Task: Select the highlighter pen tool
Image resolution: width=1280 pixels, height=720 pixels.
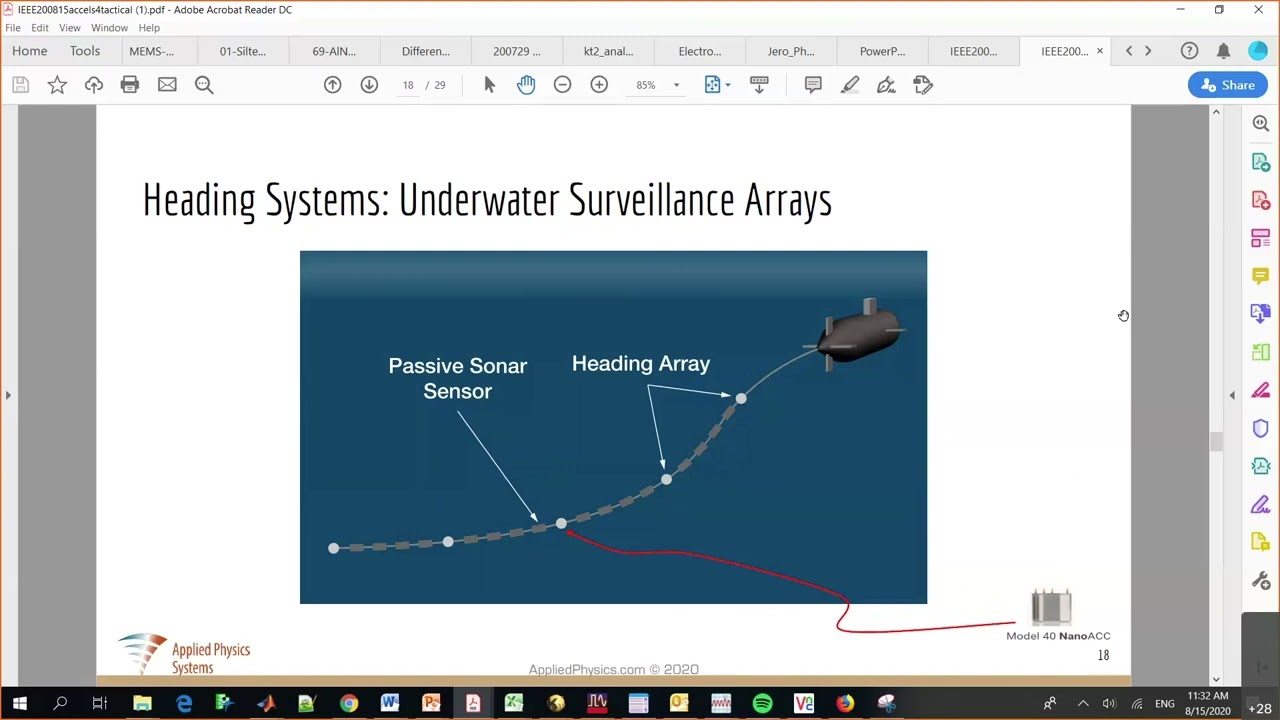Action: [850, 85]
